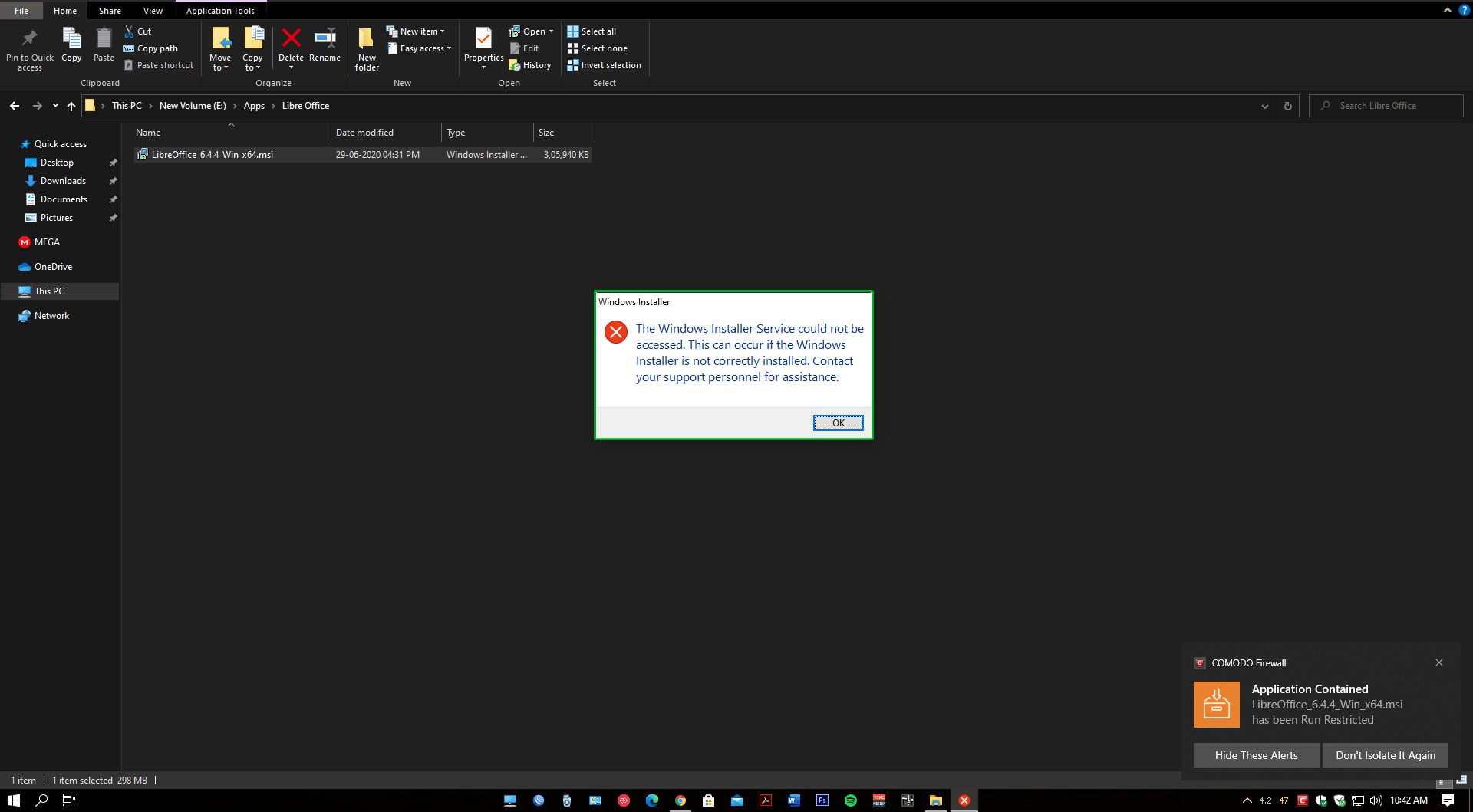Close the COMODO Firewall notification
The image size is (1473, 812).
point(1439,662)
